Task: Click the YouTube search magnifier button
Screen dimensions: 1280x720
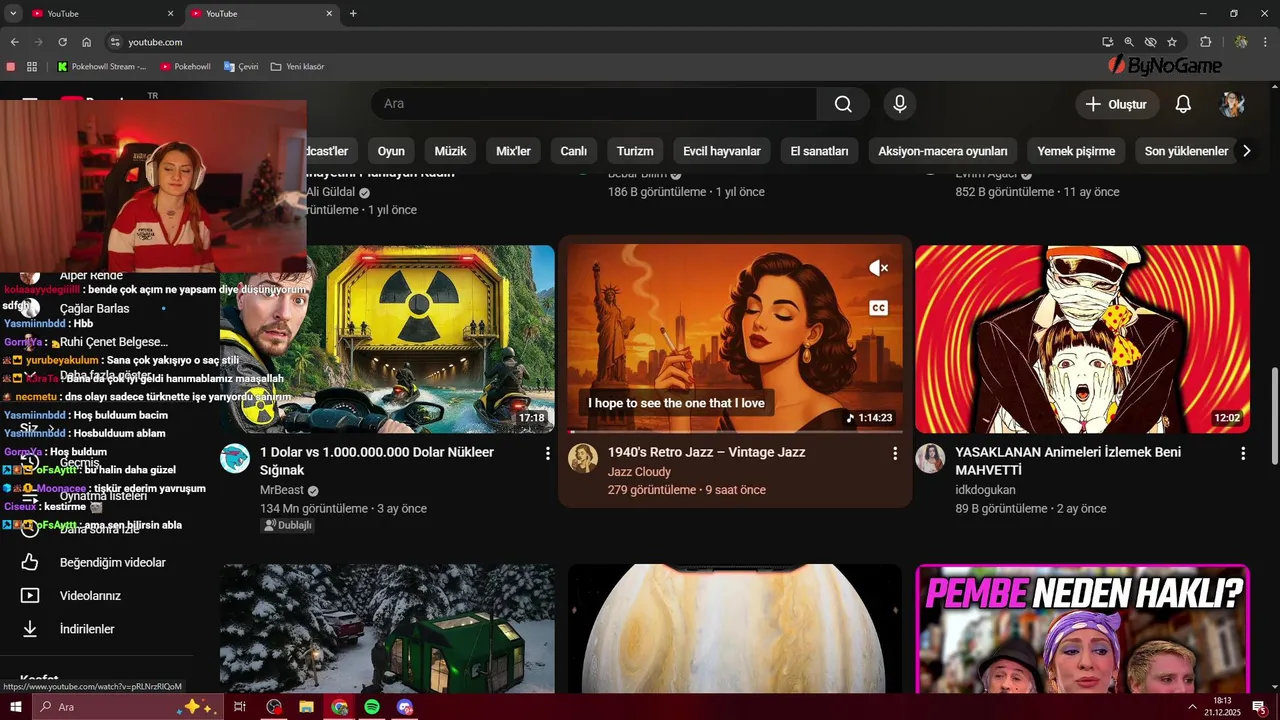Action: 843,104
